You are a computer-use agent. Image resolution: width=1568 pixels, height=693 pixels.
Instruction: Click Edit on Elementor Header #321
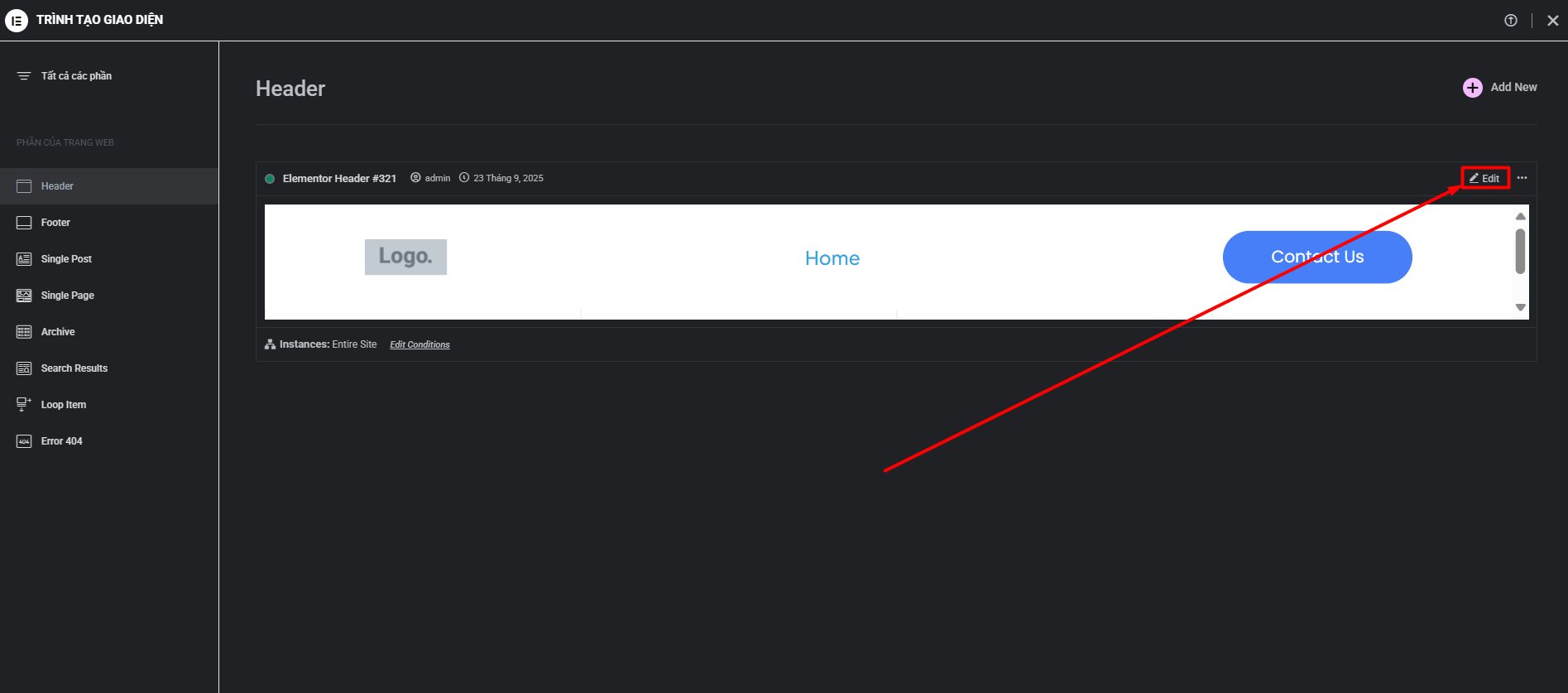(x=1485, y=178)
